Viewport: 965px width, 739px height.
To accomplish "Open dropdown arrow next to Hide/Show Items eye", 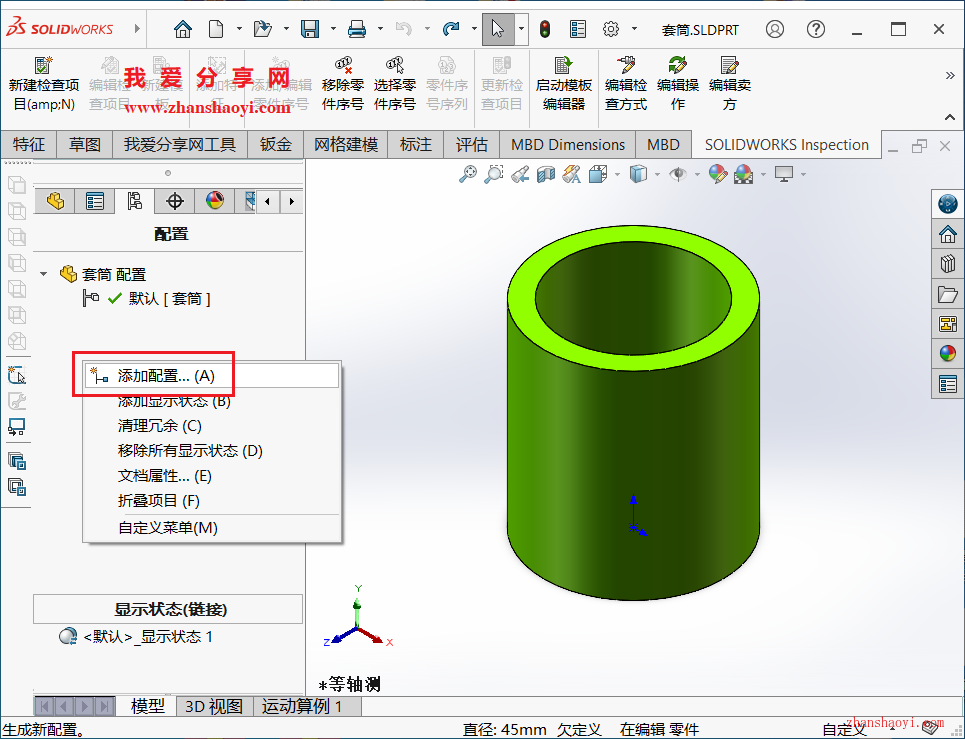I will point(697,175).
